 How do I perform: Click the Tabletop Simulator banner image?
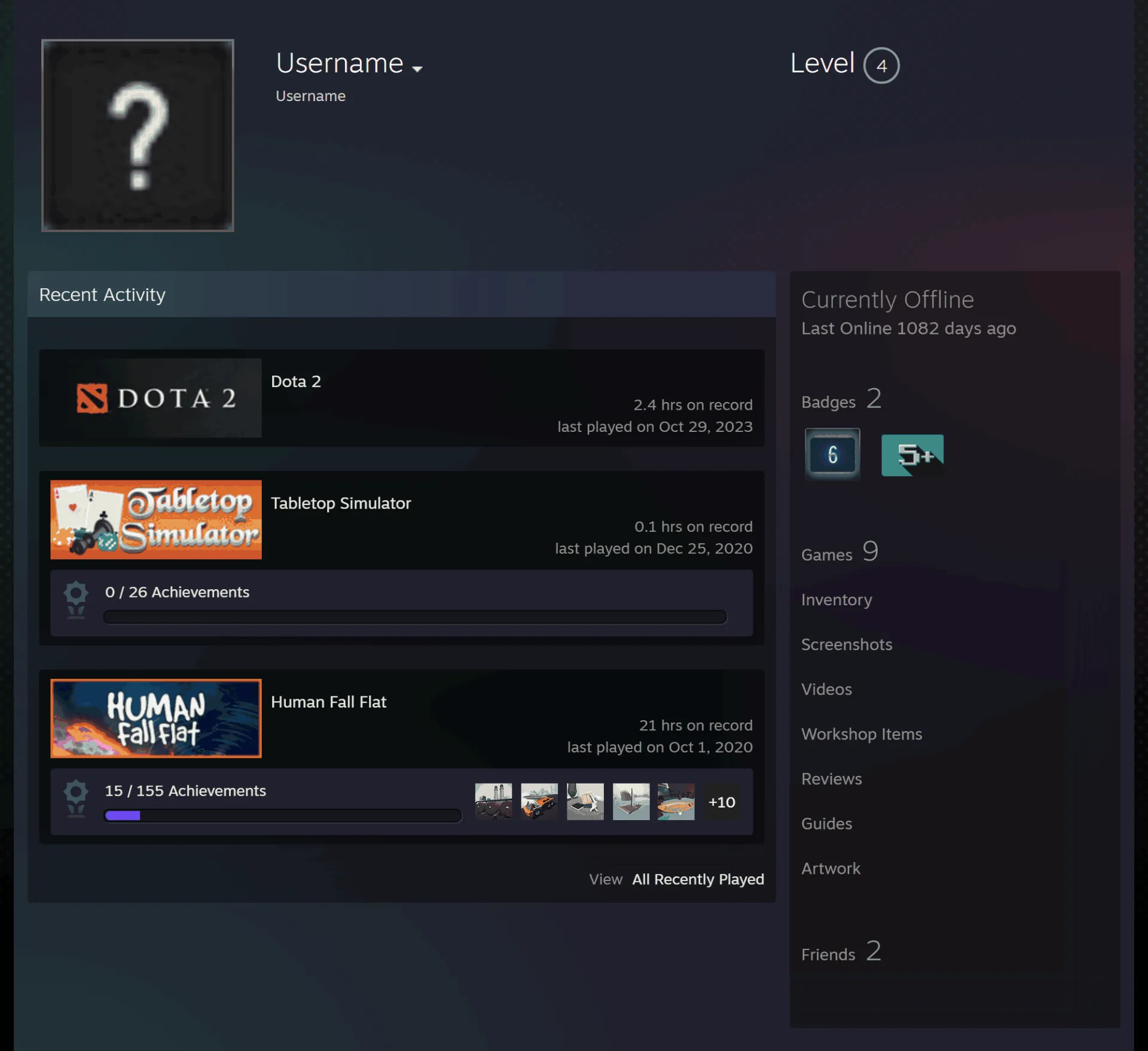click(156, 519)
